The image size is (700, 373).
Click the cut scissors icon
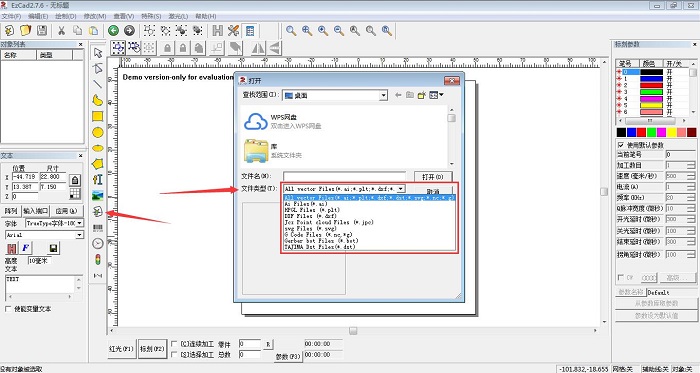pos(61,30)
